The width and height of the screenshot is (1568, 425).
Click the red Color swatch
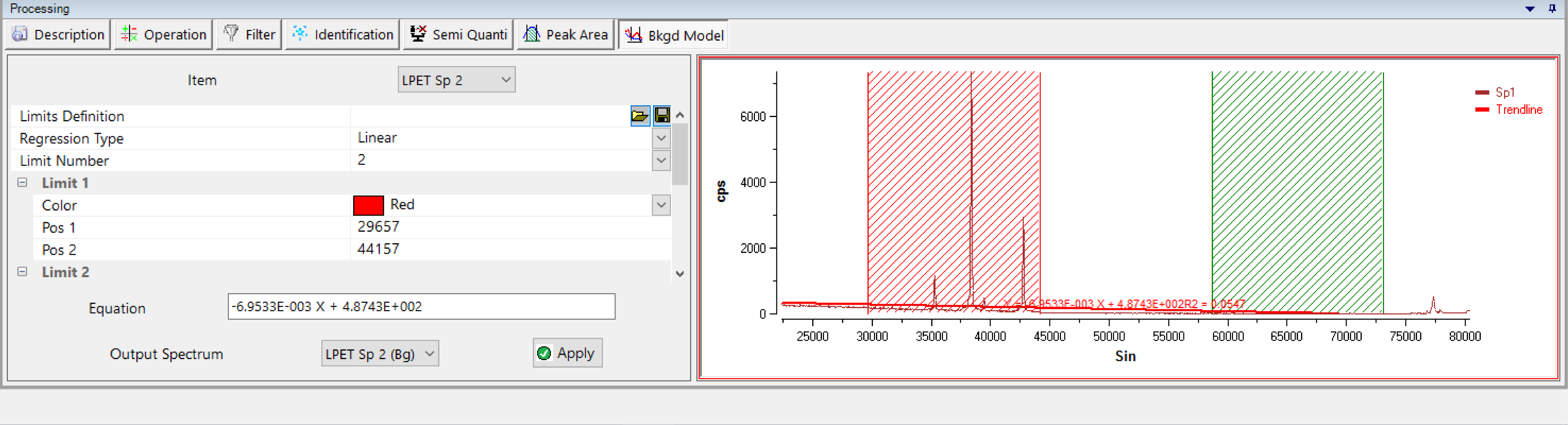pyautogui.click(x=368, y=205)
